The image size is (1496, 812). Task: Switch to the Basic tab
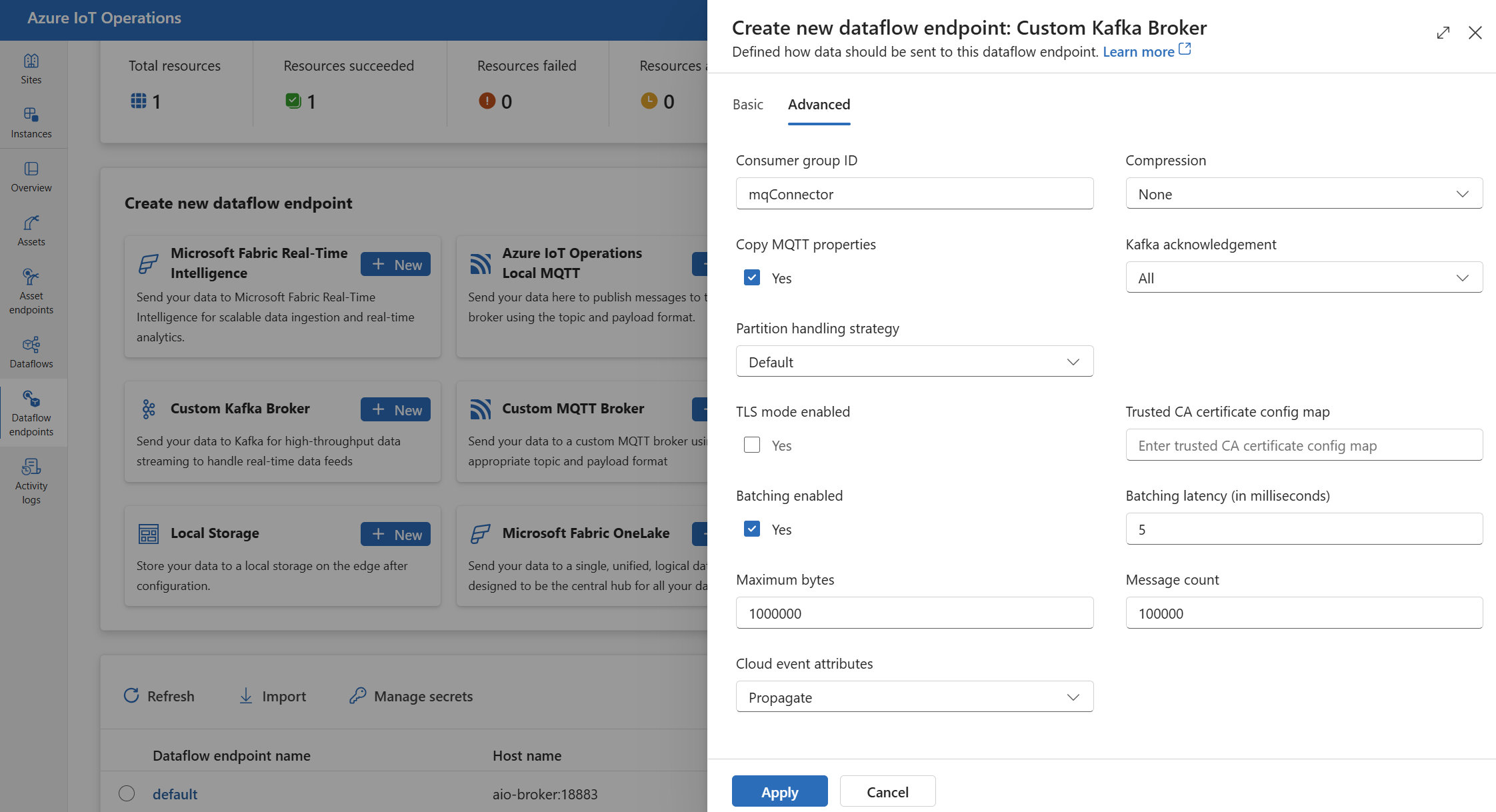click(x=748, y=103)
